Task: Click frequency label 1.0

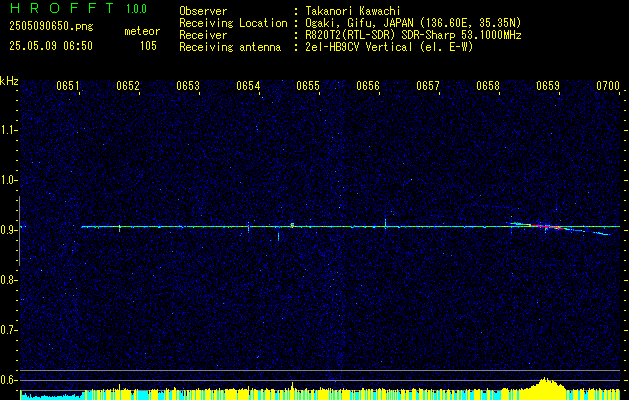Action: point(9,180)
